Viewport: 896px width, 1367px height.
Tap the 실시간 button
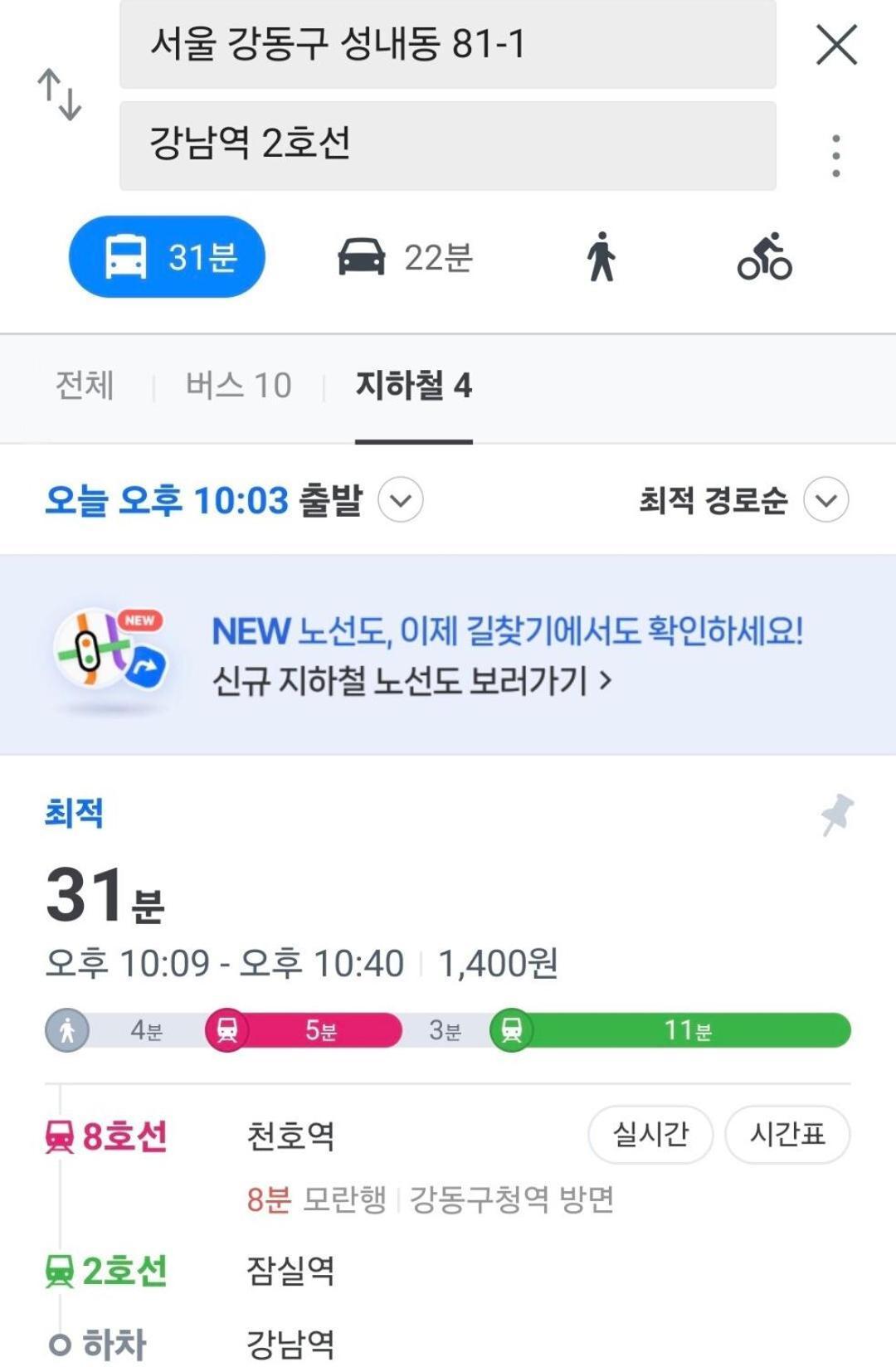pos(650,1134)
